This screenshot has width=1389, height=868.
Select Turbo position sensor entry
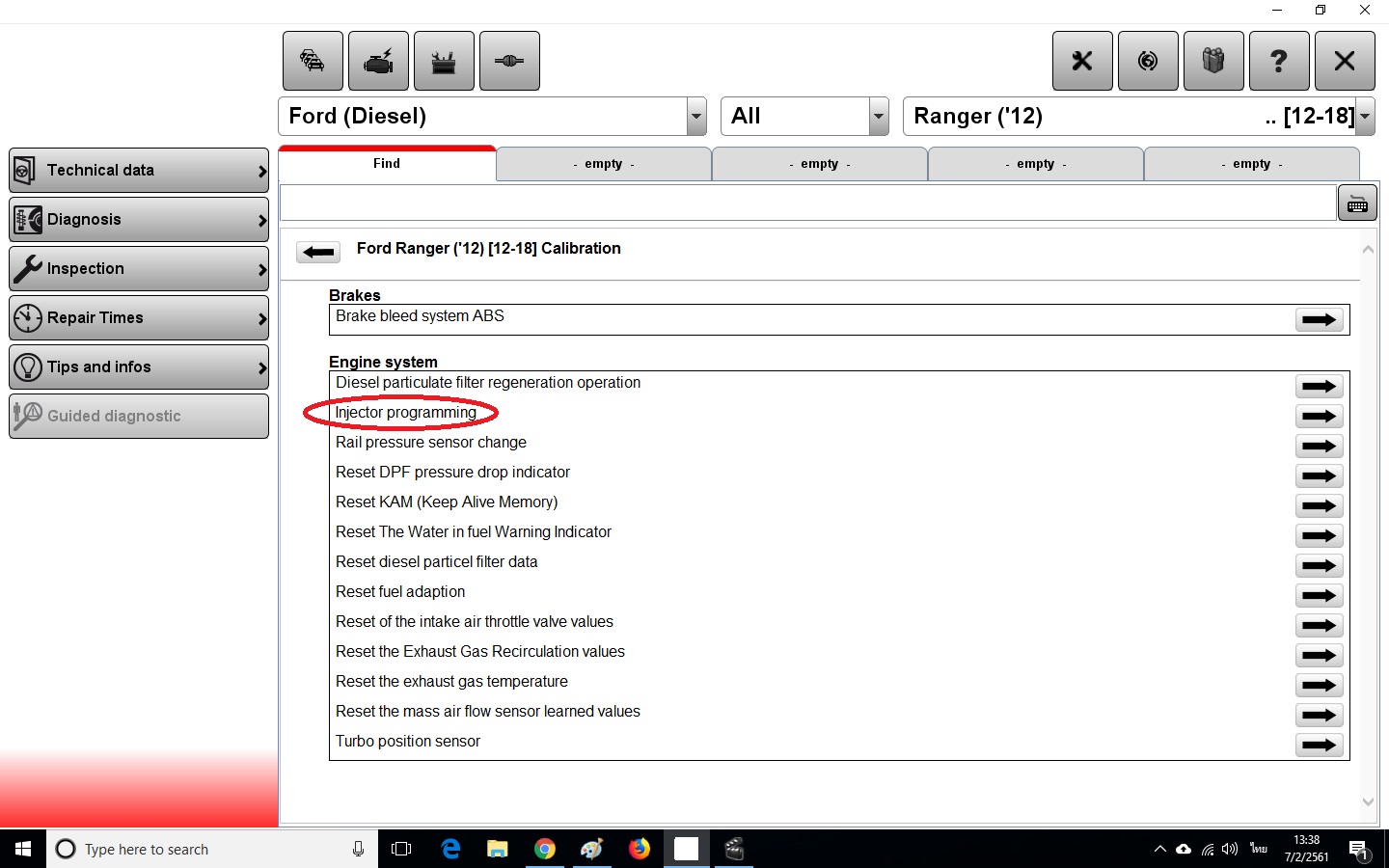(x=408, y=742)
